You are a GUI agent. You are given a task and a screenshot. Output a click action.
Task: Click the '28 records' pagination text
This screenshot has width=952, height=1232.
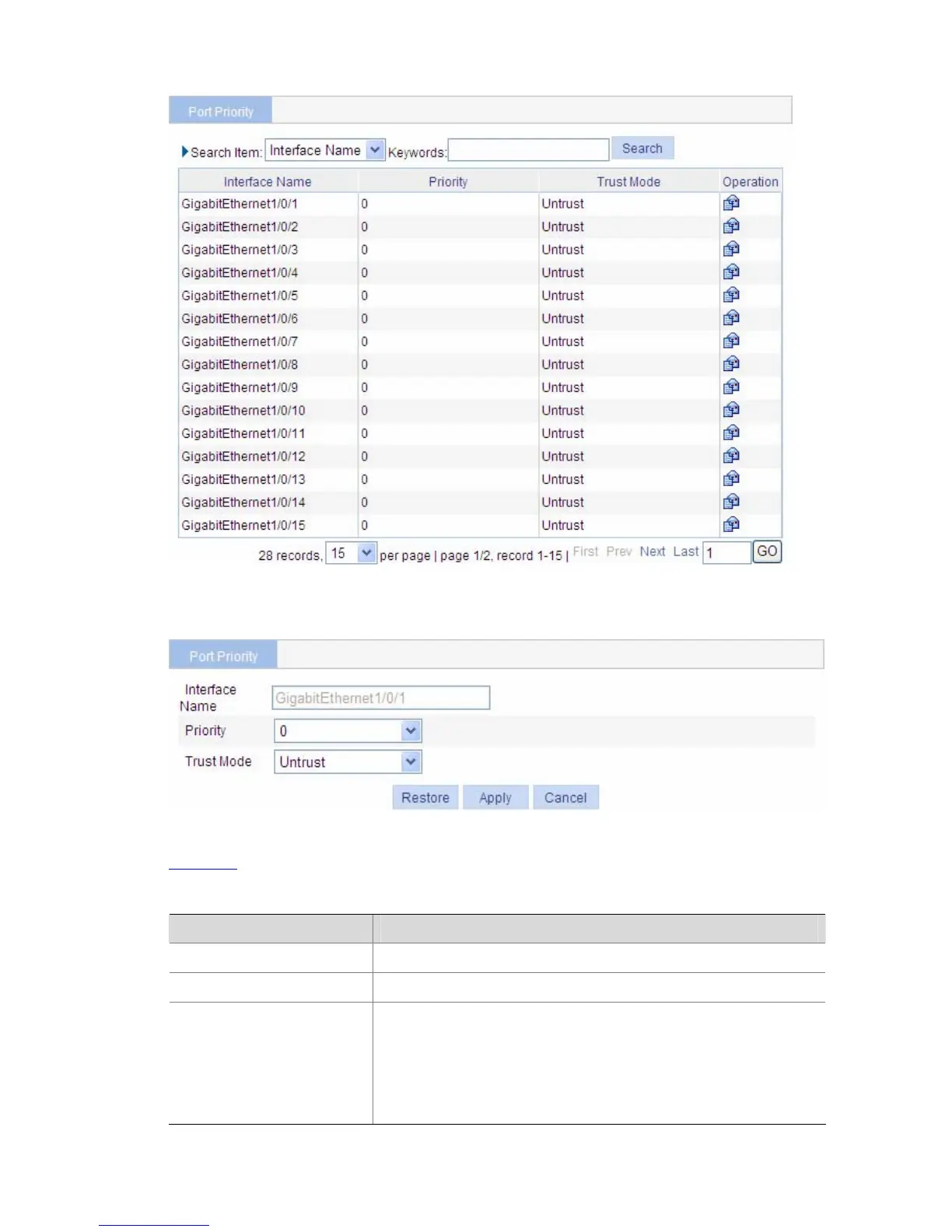coord(289,555)
